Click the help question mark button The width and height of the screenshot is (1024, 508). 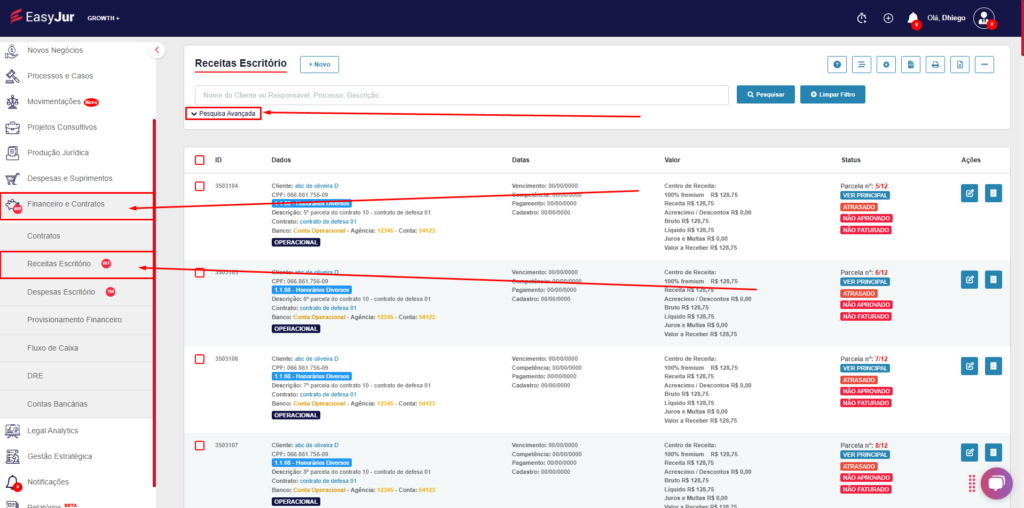837,64
